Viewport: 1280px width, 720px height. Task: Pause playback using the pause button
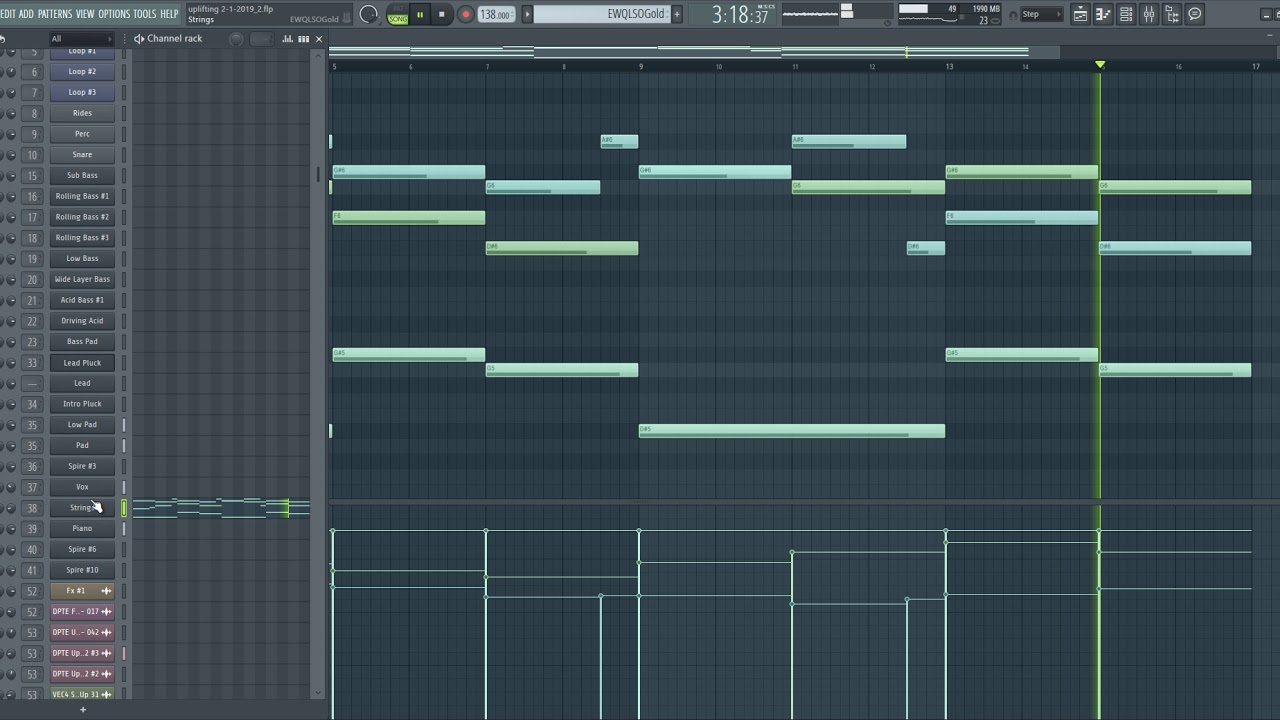pyautogui.click(x=420, y=14)
